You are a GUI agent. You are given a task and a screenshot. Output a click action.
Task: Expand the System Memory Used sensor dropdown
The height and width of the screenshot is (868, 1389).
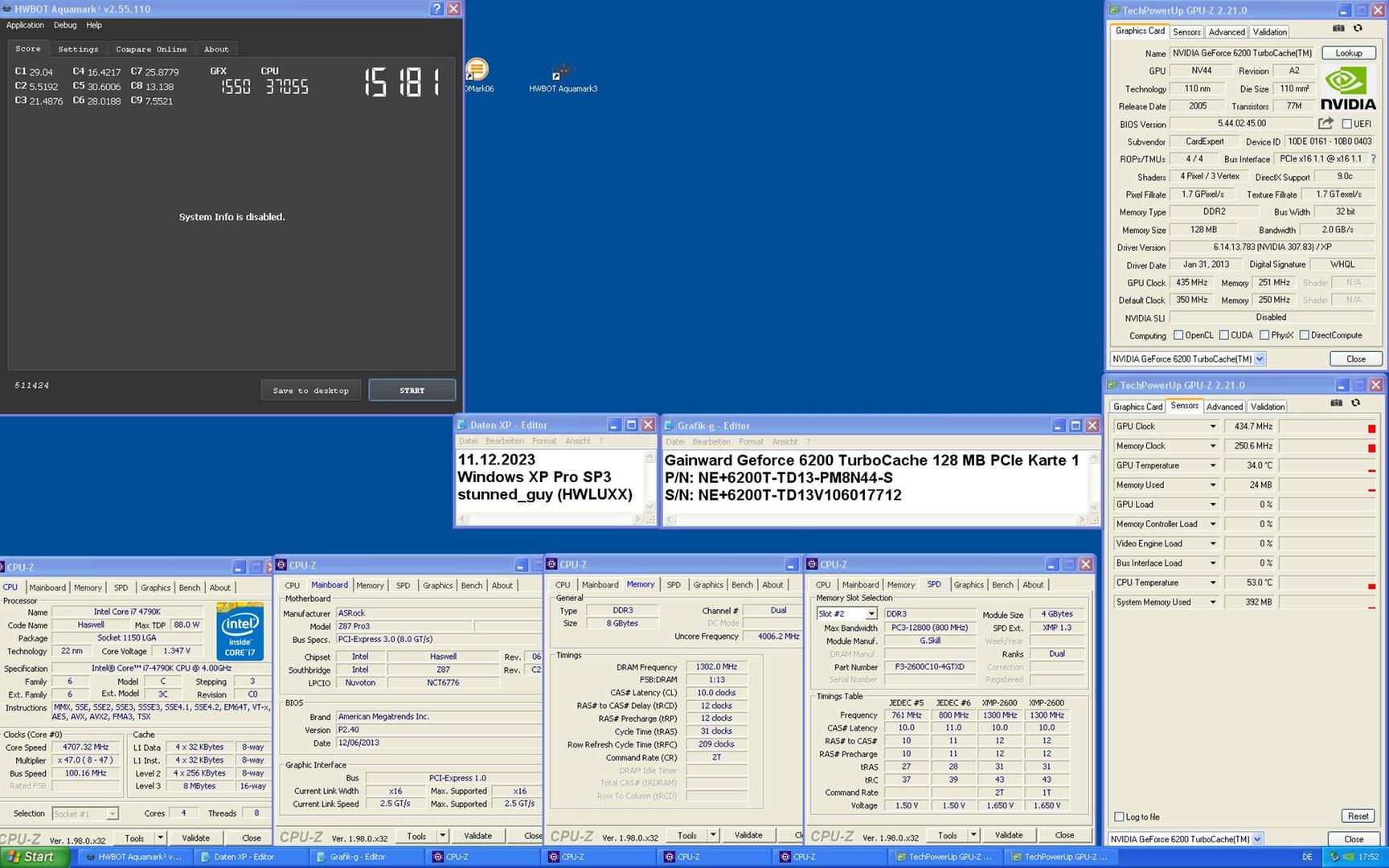[1213, 602]
